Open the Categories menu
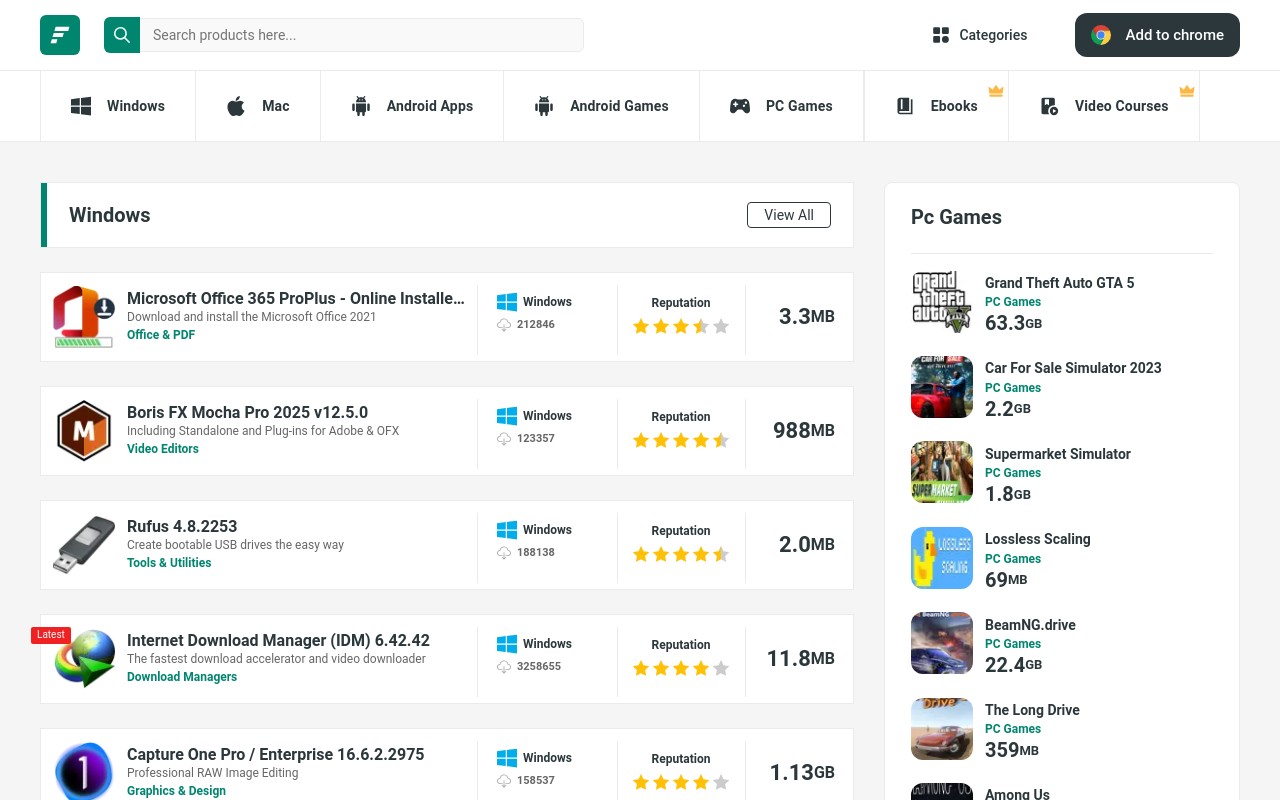This screenshot has width=1280, height=800. click(x=980, y=35)
